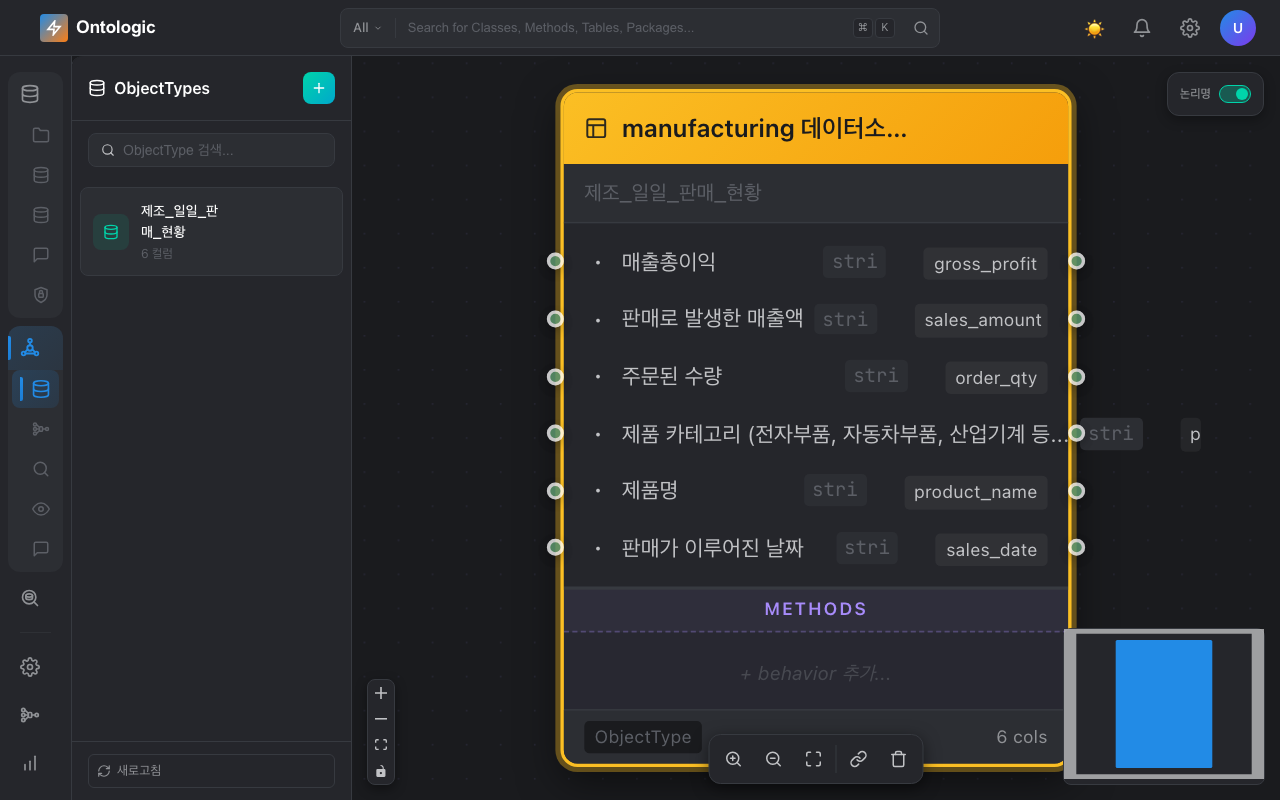Click the sales_date field tag

(991, 549)
